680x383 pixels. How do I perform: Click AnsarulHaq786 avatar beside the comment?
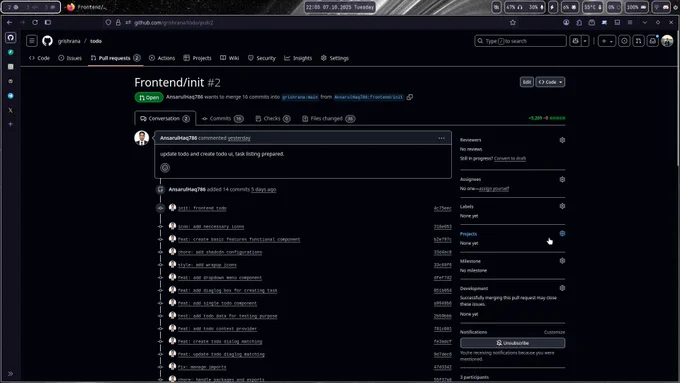pos(141,138)
